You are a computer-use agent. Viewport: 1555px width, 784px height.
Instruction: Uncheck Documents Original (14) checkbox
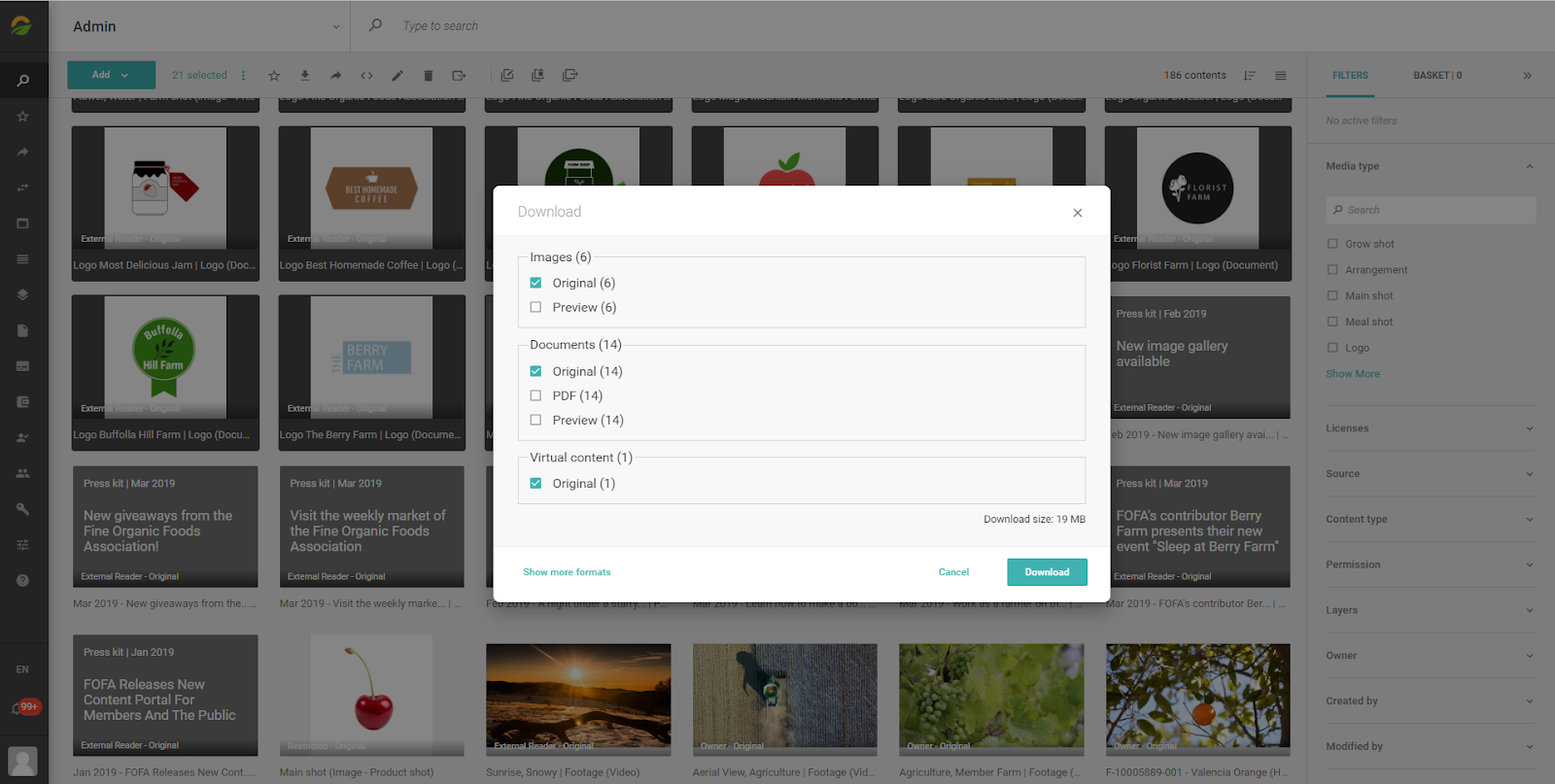pyautogui.click(x=536, y=371)
